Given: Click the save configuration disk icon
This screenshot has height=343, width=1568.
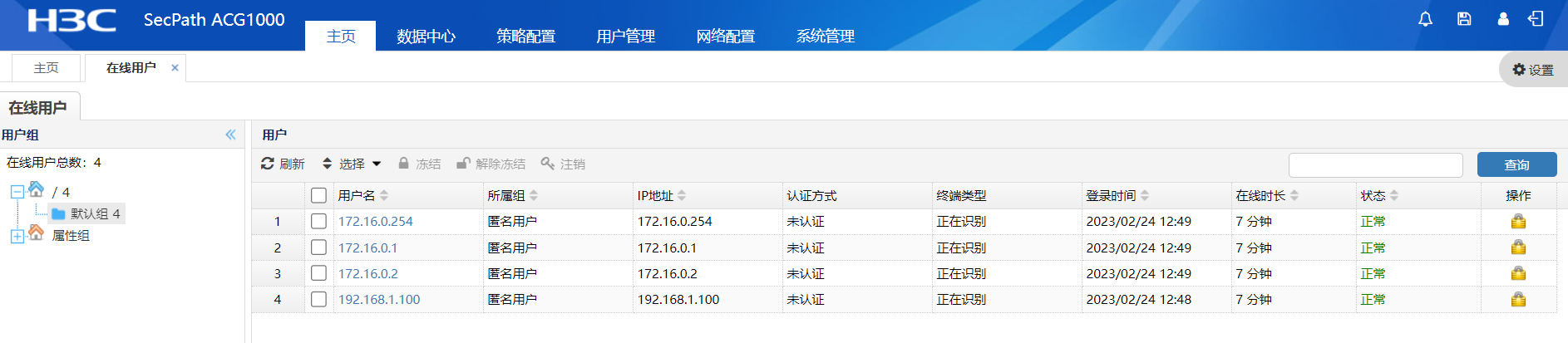Looking at the screenshot, I should (1464, 19).
